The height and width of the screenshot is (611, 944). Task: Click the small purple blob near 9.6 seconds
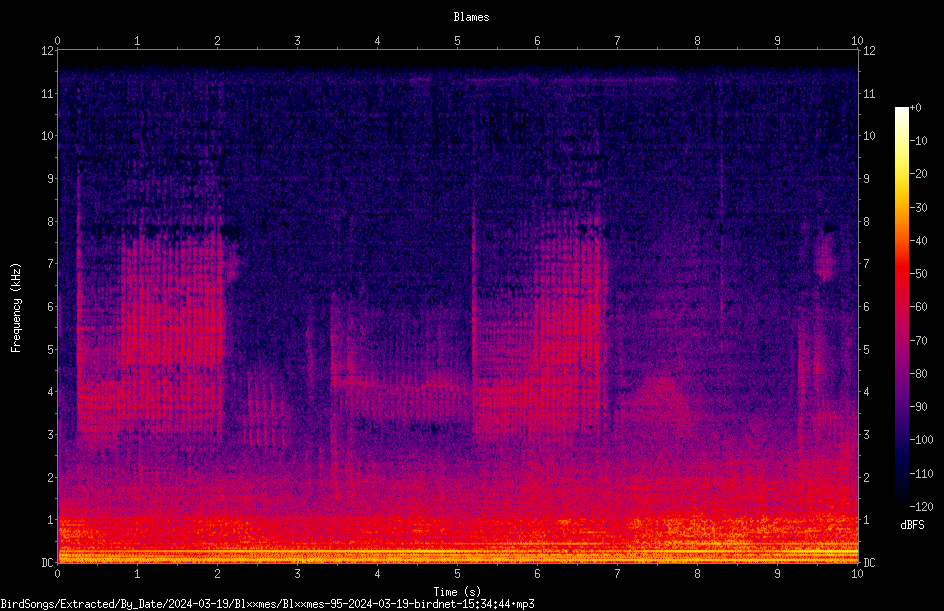824,258
